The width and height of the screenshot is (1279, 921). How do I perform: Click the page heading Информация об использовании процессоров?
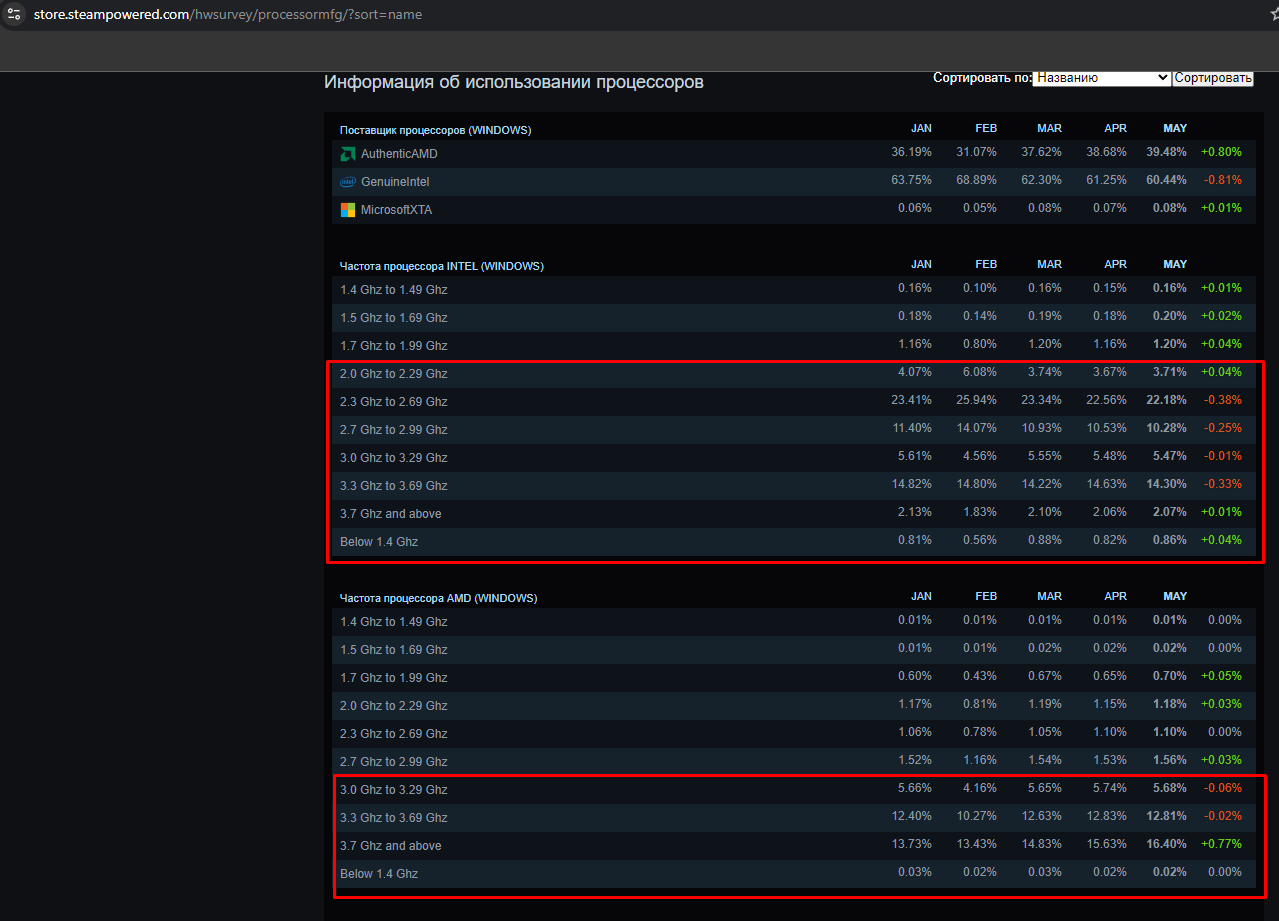514,82
